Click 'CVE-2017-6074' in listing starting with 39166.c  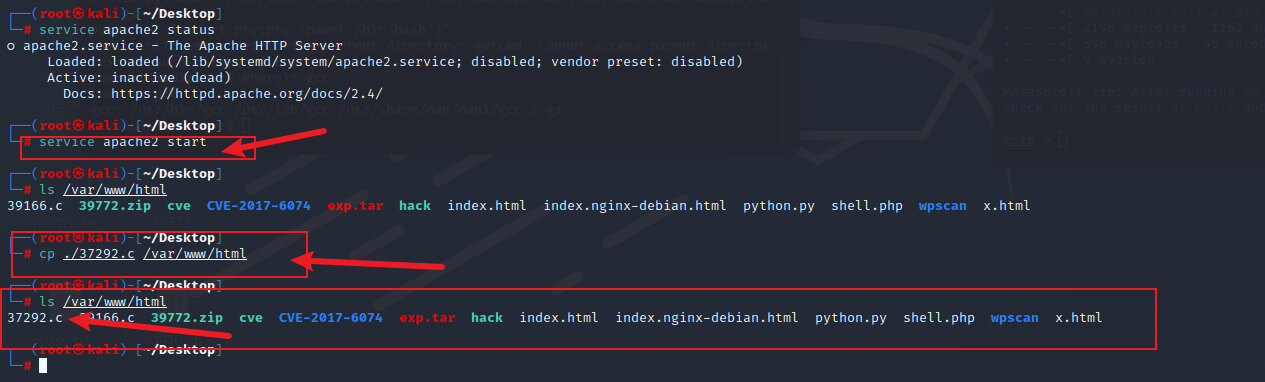[x=259, y=206]
